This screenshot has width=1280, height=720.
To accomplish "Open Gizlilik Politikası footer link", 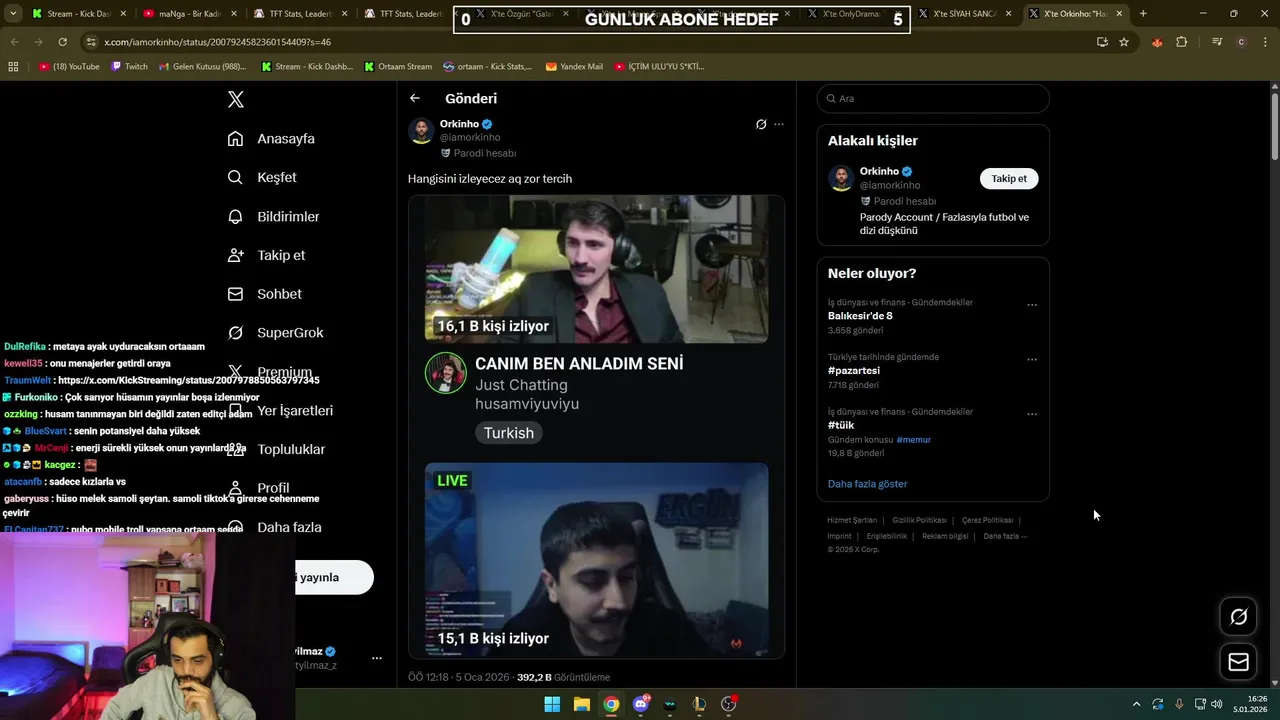I will pyautogui.click(x=919, y=520).
